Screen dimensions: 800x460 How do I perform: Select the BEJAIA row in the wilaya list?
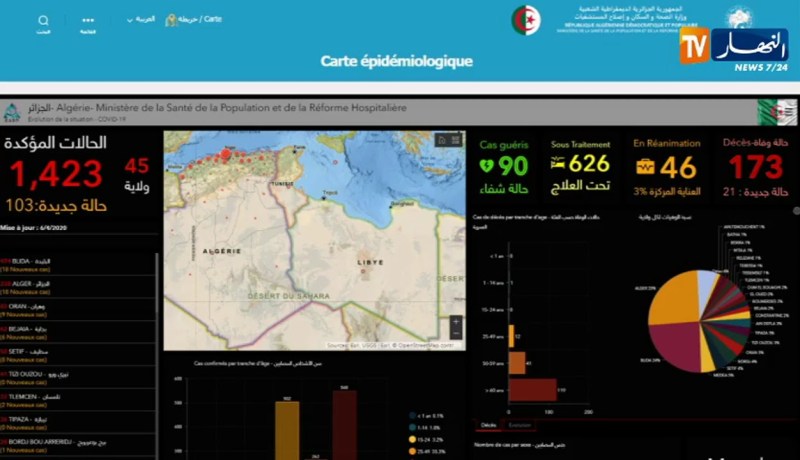coord(78,333)
